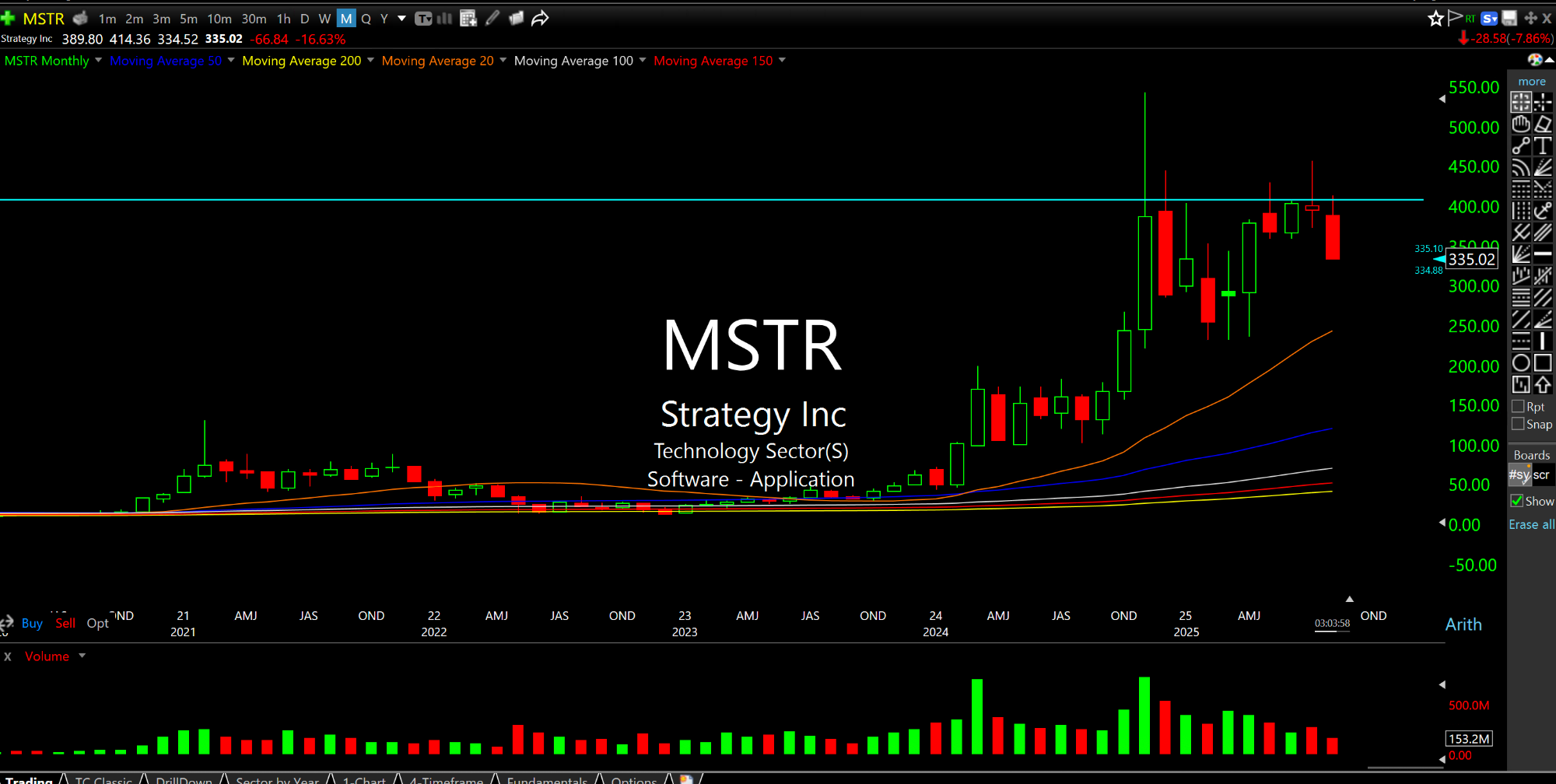Select the anchor drawing tool
This screenshot has height=784, width=1556.
[1543, 211]
